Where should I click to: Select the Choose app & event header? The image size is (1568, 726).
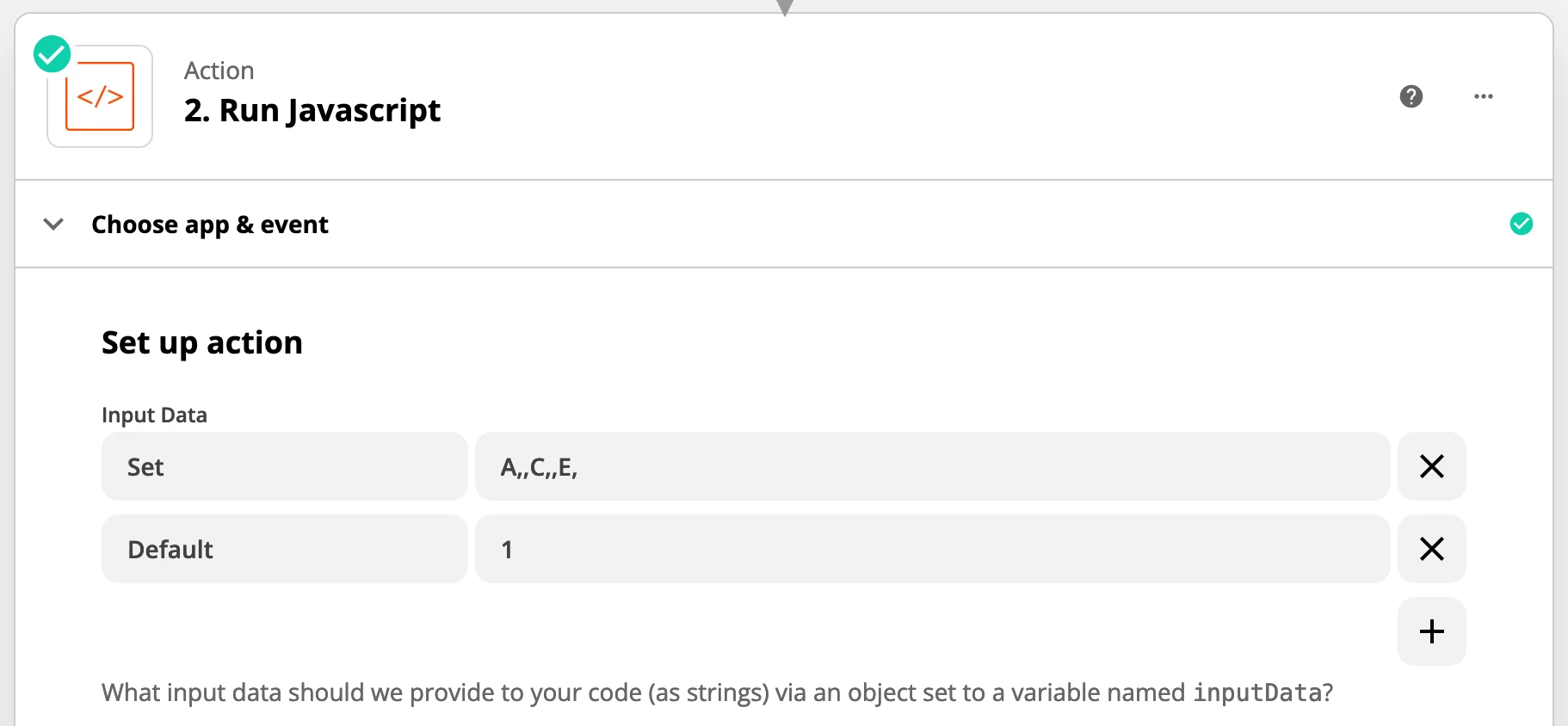(209, 224)
